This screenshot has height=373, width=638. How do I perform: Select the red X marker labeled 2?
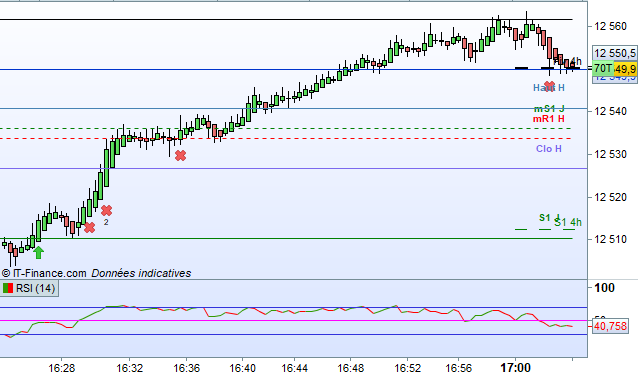(x=106, y=210)
